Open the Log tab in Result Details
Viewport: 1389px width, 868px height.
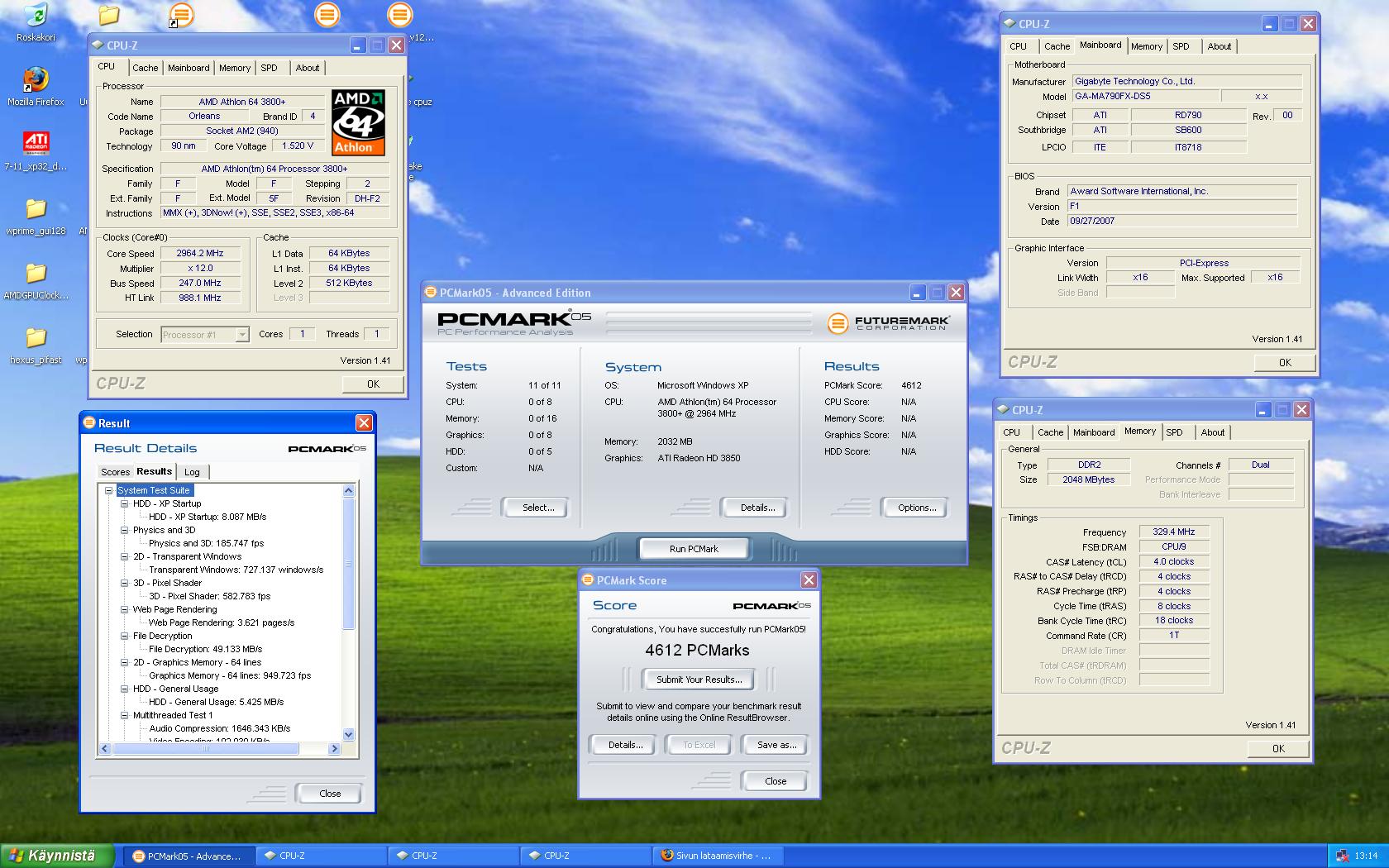pyautogui.click(x=192, y=472)
